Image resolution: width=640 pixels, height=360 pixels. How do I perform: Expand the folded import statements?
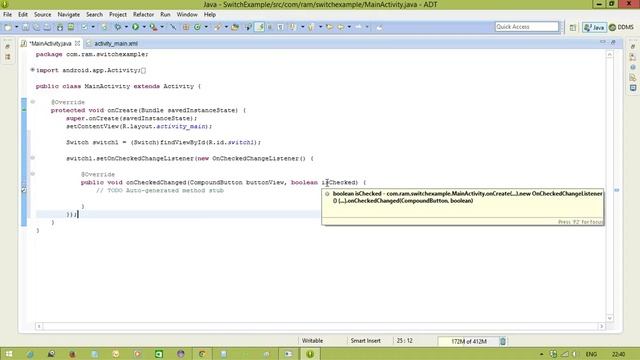point(32,70)
